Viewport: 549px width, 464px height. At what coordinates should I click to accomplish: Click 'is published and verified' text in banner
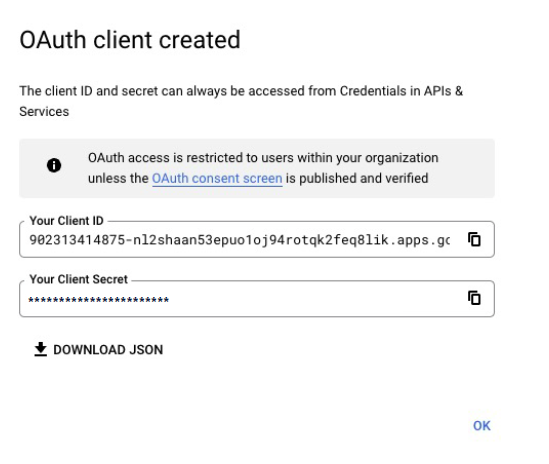(x=357, y=178)
